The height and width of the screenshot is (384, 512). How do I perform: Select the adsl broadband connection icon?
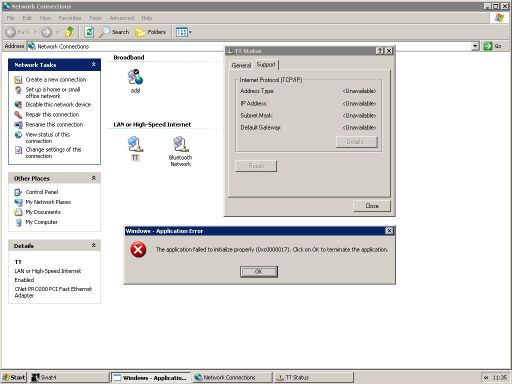[x=135, y=77]
